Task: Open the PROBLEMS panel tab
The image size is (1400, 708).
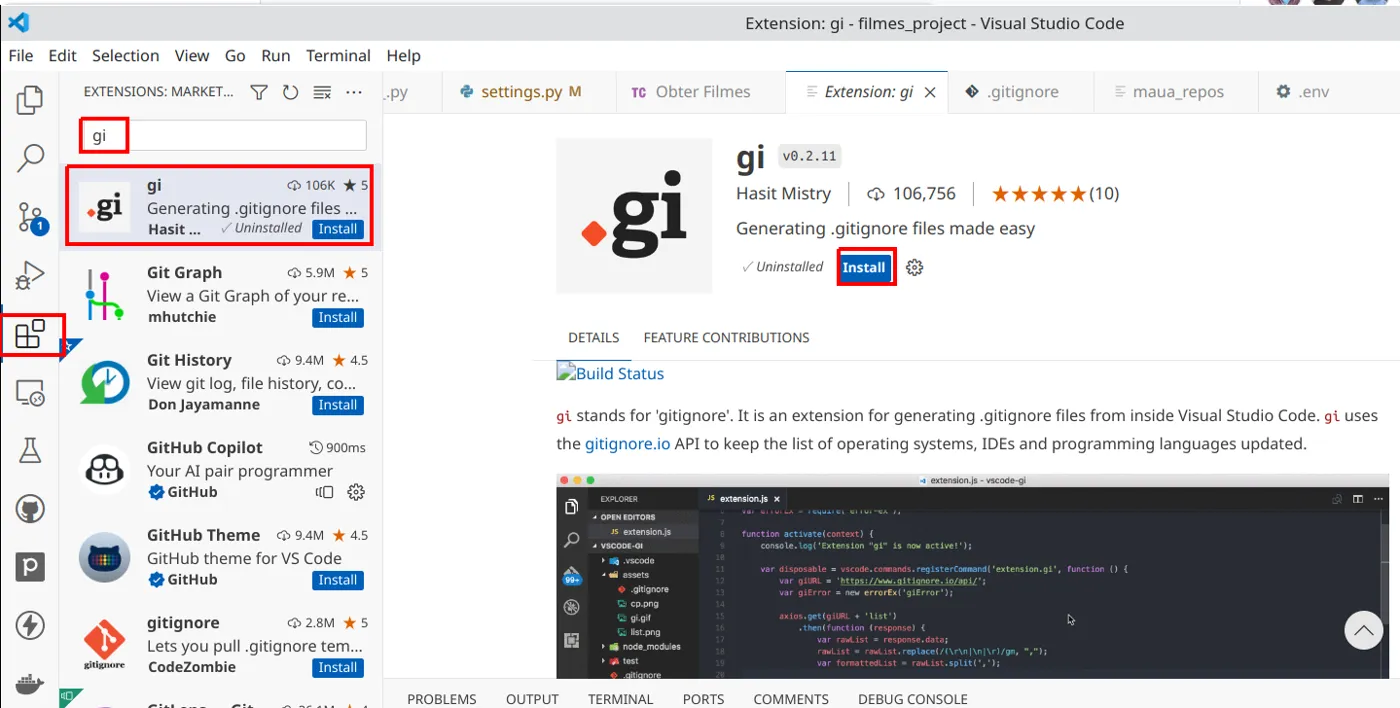Action: click(441, 699)
